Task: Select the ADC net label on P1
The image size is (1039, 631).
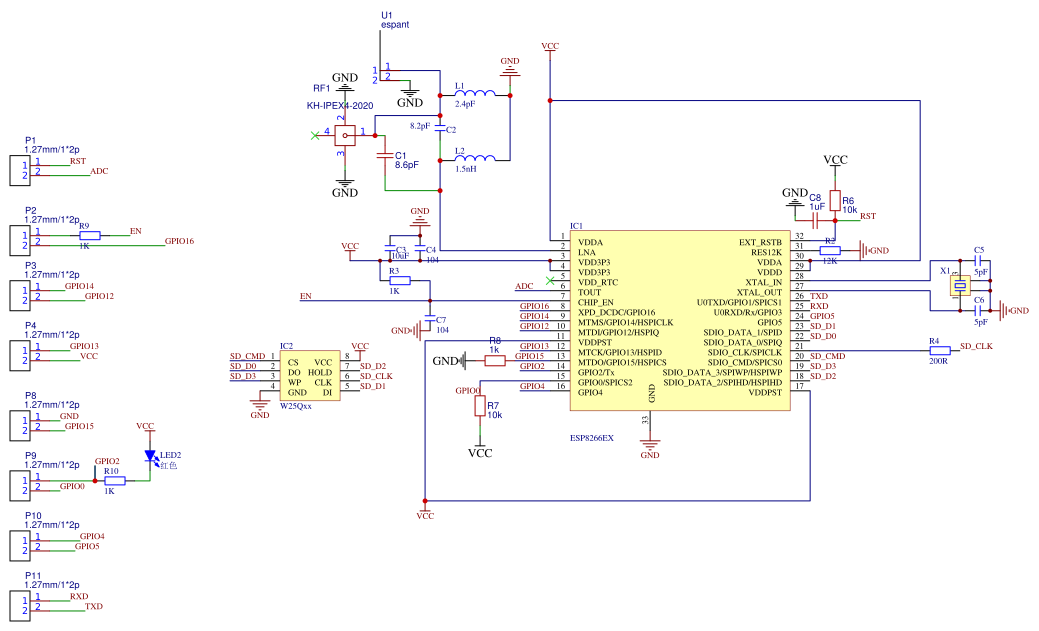Action: coord(99,171)
